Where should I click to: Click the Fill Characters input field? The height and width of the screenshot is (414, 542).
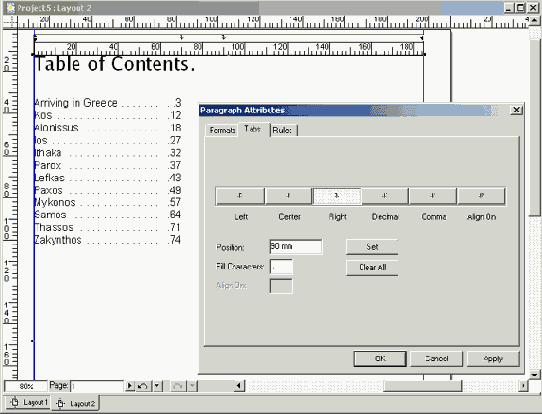pyautogui.click(x=281, y=267)
